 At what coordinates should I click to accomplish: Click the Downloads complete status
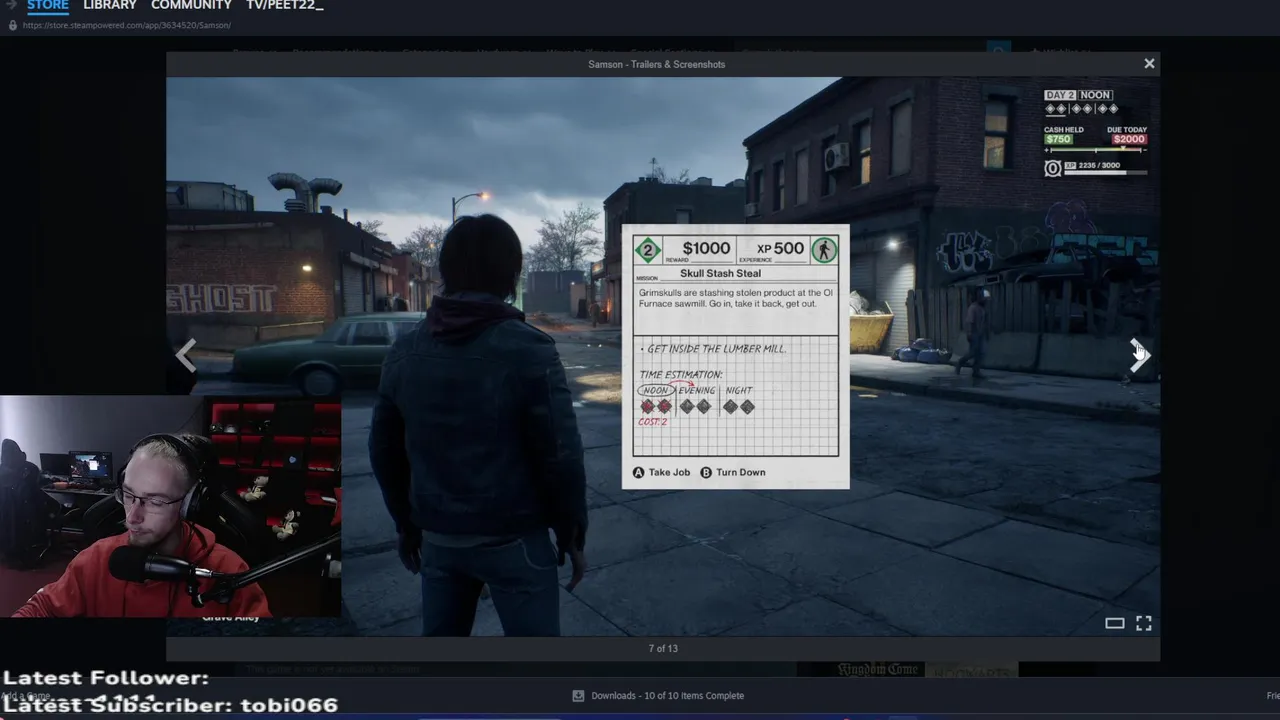point(667,695)
